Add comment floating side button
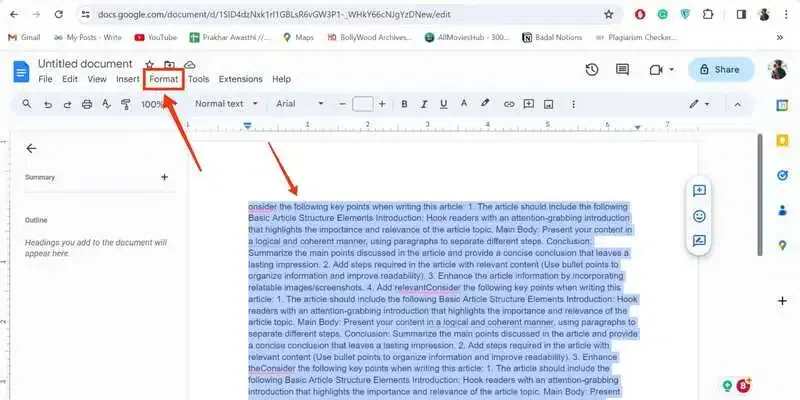This screenshot has height=400, width=800. coord(699,191)
